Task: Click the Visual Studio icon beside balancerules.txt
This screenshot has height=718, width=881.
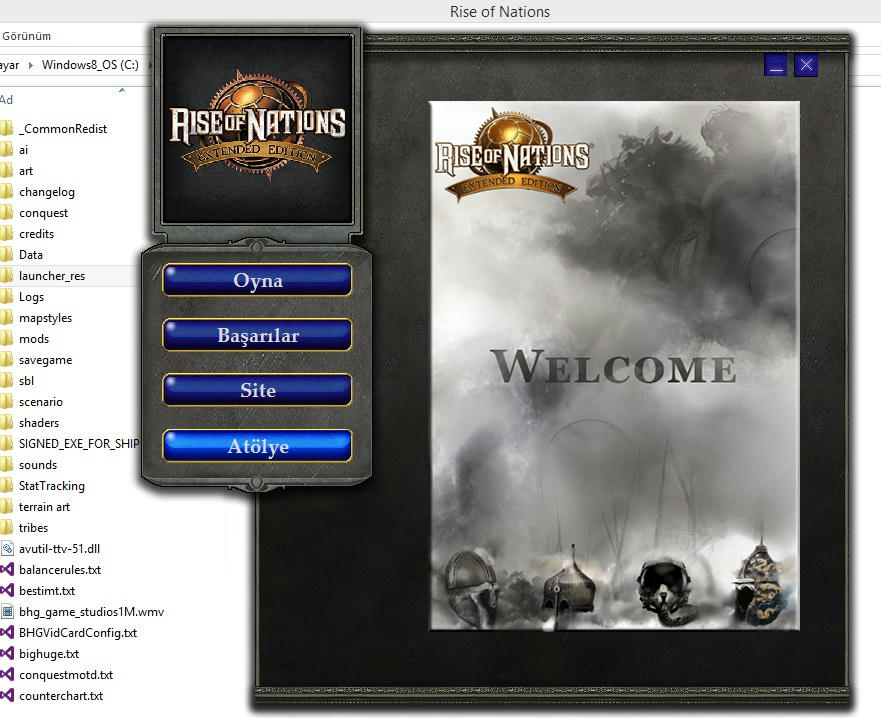Action: point(7,570)
